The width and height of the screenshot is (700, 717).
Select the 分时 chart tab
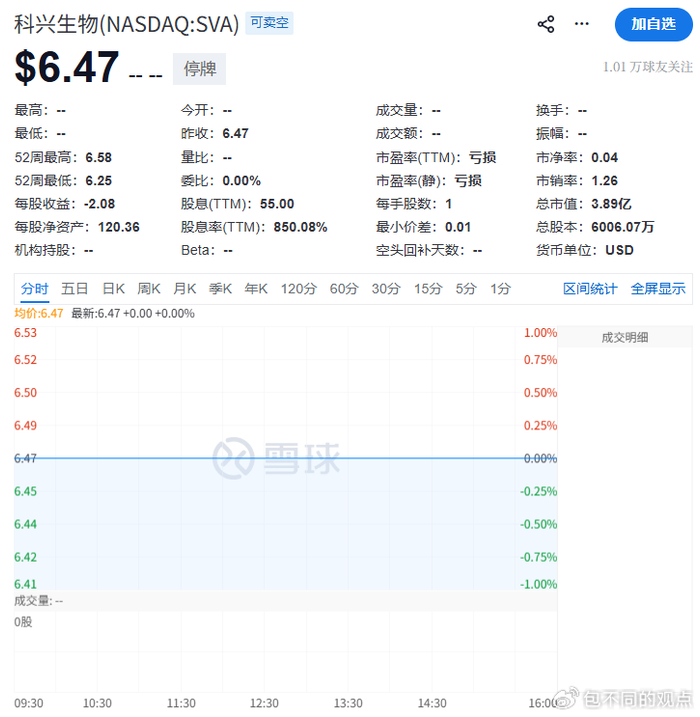pyautogui.click(x=35, y=289)
